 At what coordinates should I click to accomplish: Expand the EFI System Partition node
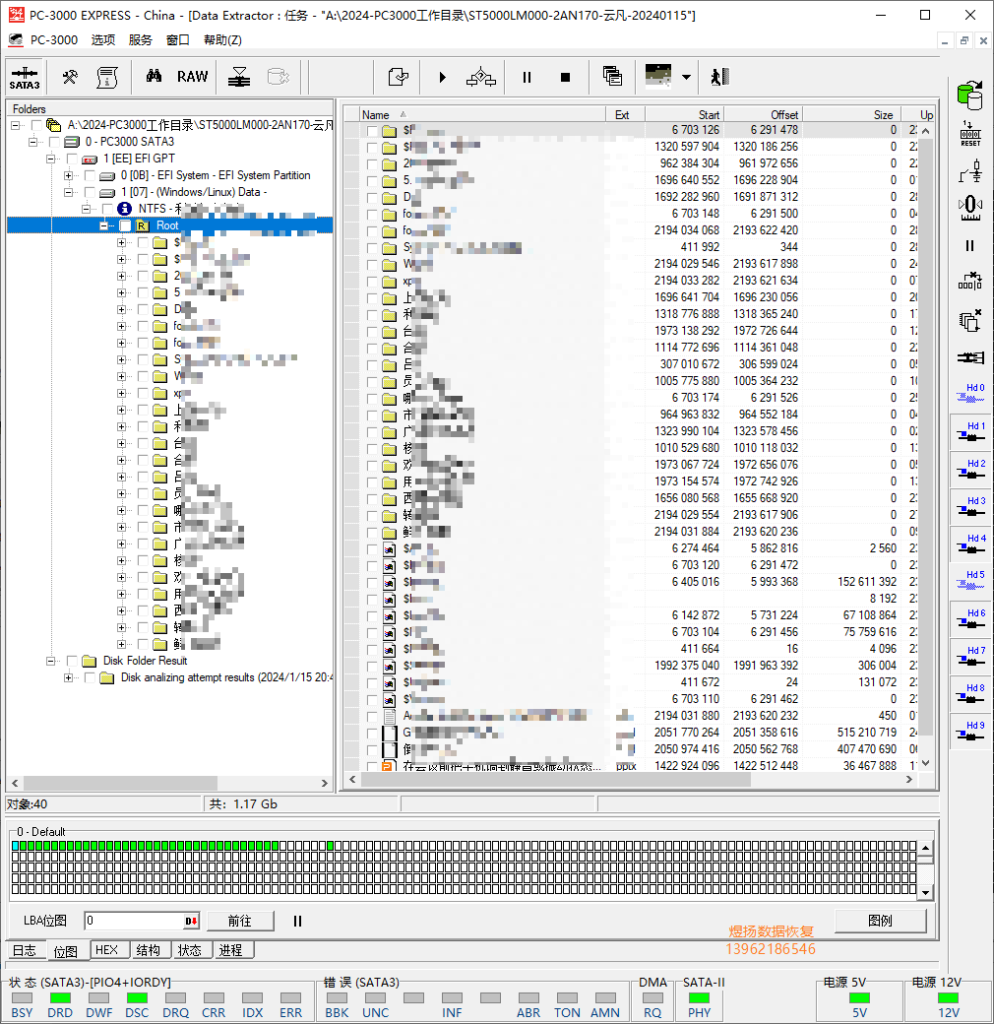68,176
